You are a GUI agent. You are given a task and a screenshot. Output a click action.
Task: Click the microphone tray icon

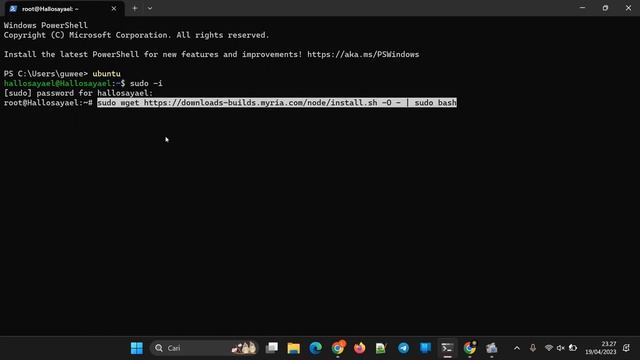click(x=533, y=348)
